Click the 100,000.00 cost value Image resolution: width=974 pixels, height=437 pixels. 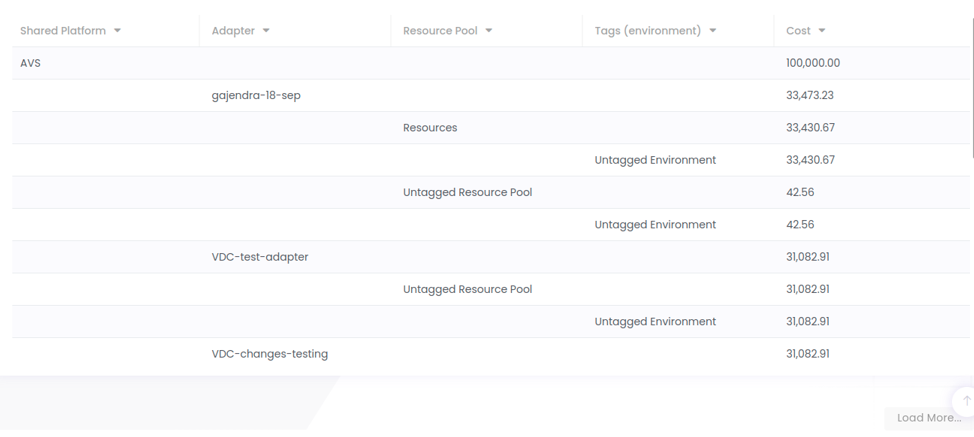813,63
